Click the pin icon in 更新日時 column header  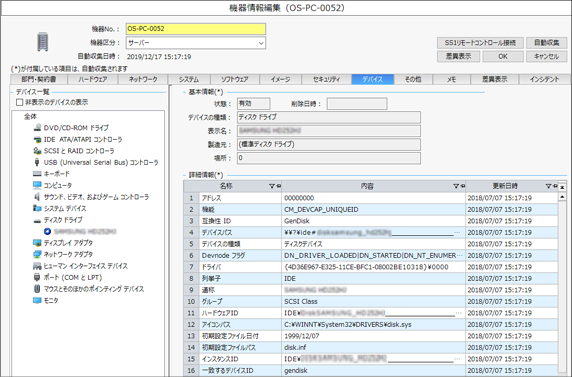(x=555, y=186)
